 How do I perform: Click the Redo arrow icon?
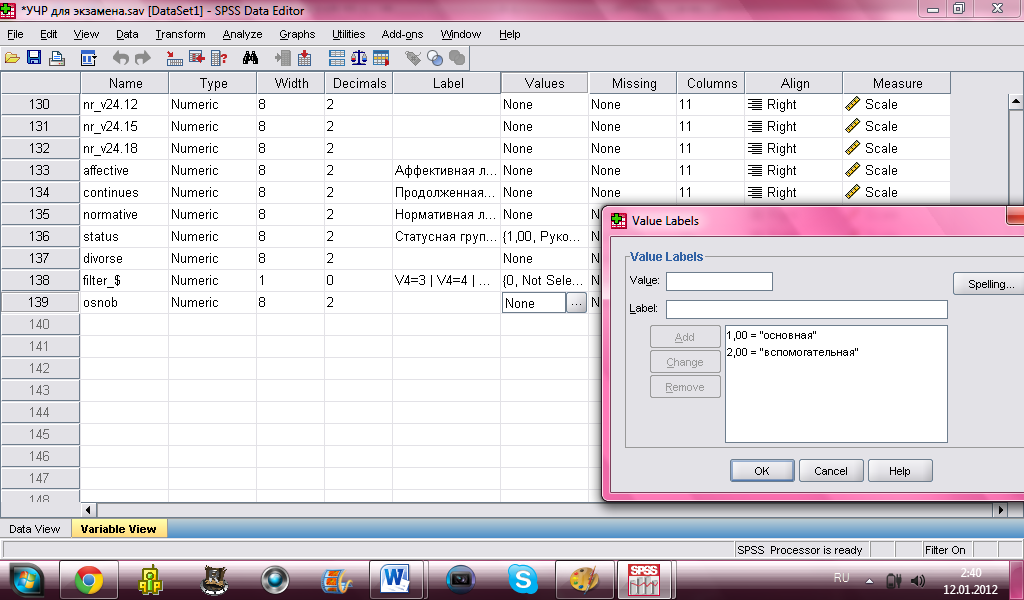(x=142, y=58)
